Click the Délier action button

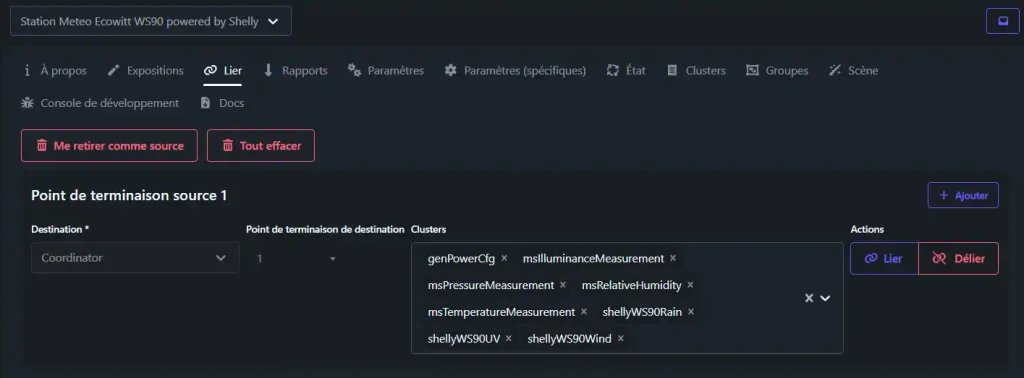(958, 259)
